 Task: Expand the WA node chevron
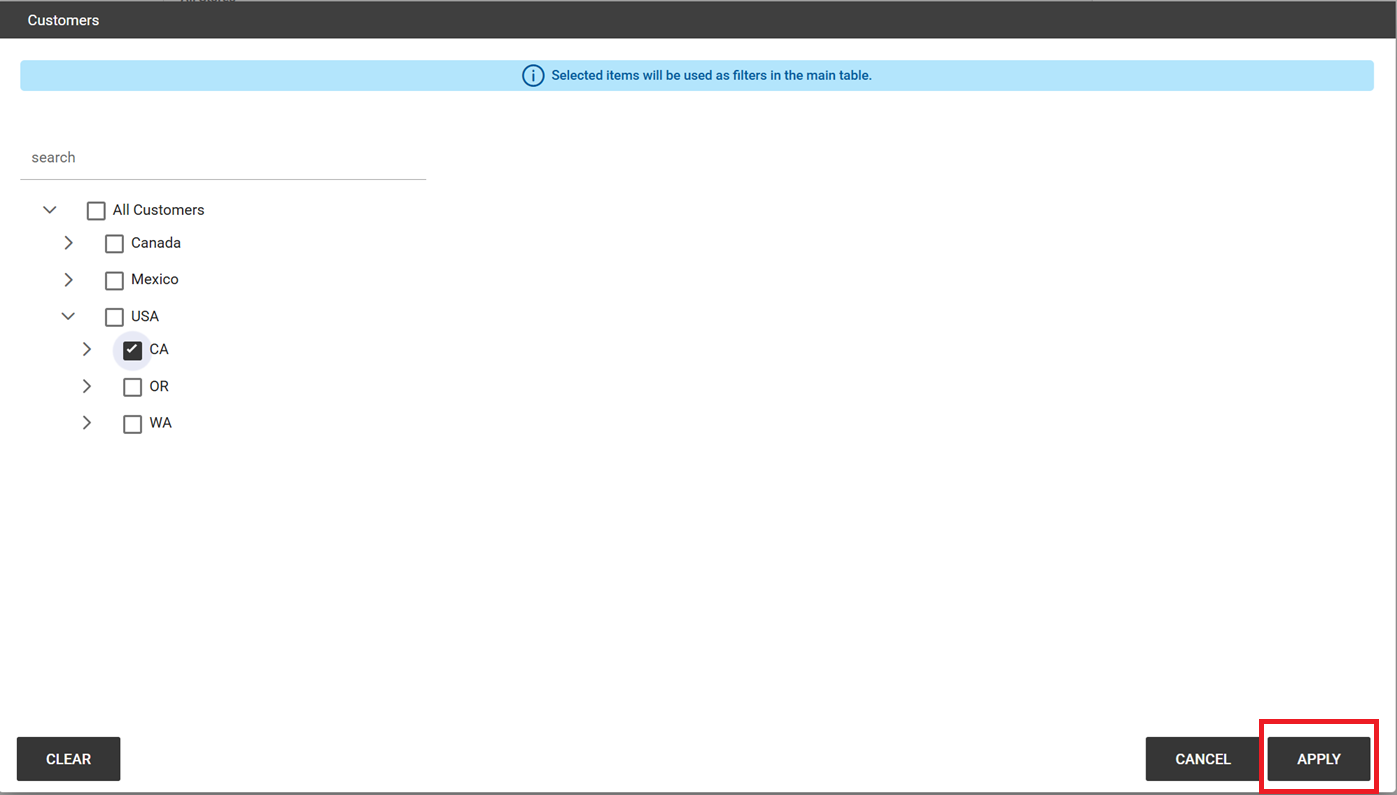point(87,423)
